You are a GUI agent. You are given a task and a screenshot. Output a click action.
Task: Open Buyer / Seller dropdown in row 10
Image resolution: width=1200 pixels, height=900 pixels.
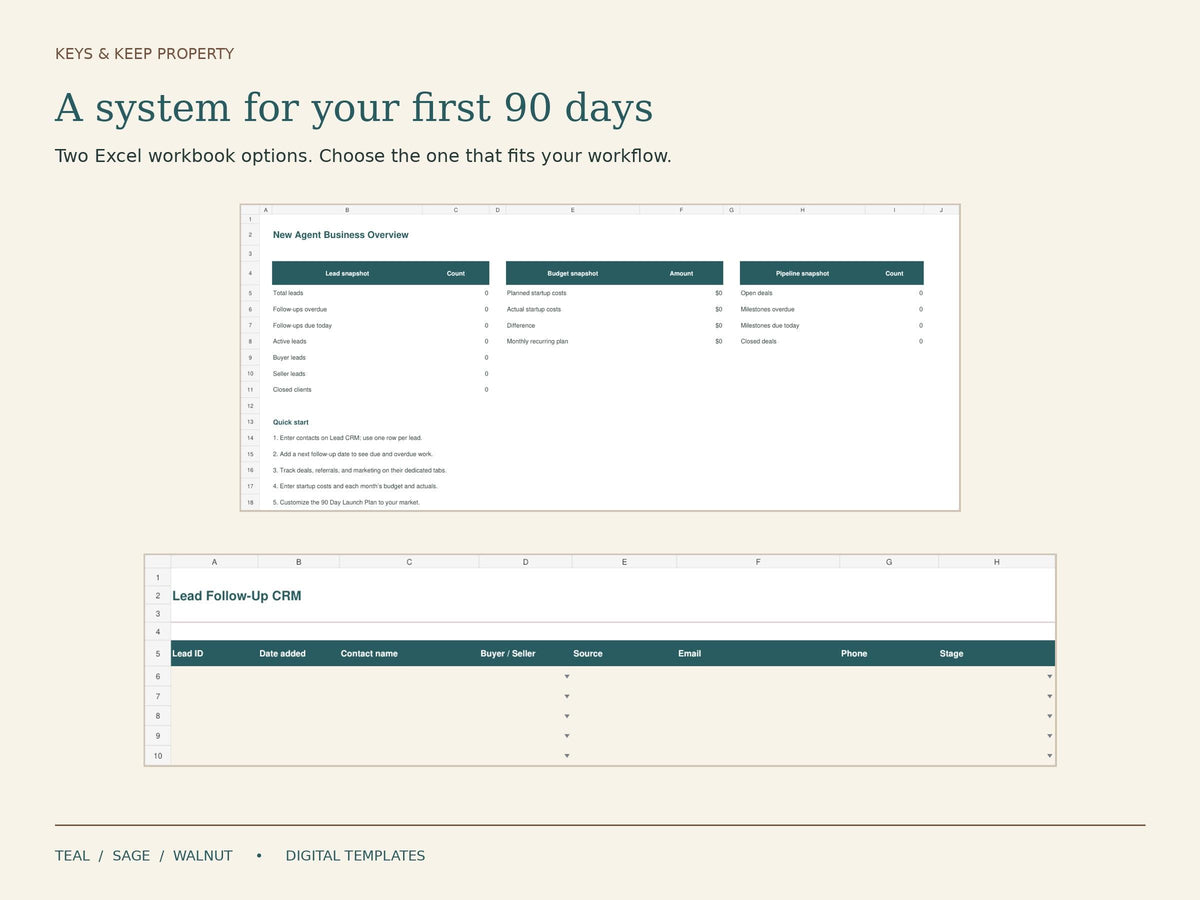tap(567, 756)
